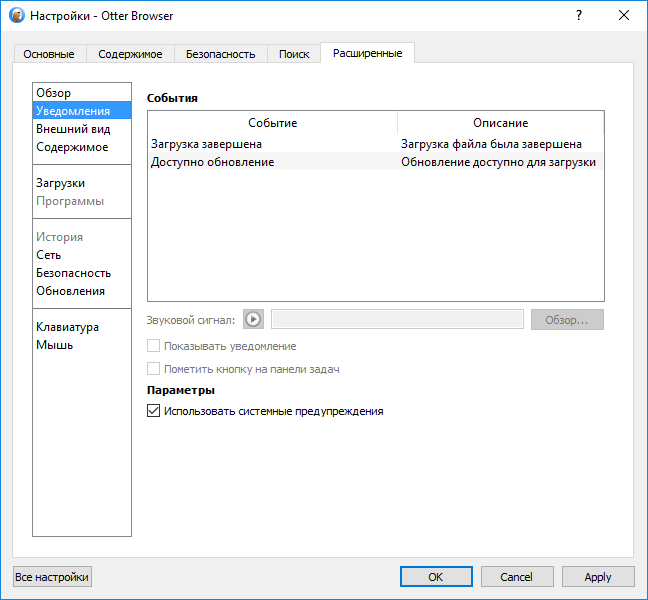648x600 pixels.
Task: Click the Cancel button
Action: point(517,576)
